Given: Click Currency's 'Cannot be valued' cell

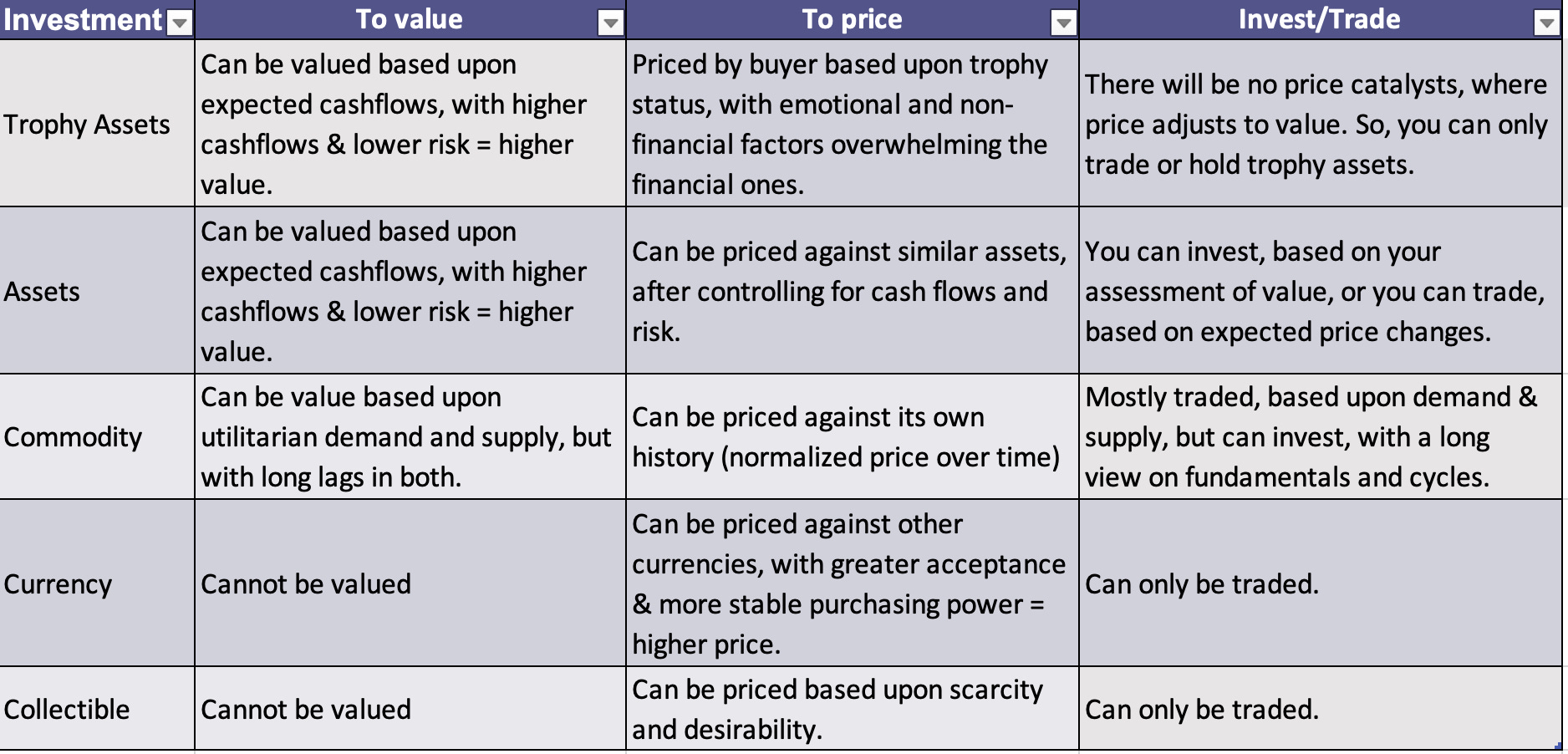Looking at the screenshot, I should click(x=410, y=583).
